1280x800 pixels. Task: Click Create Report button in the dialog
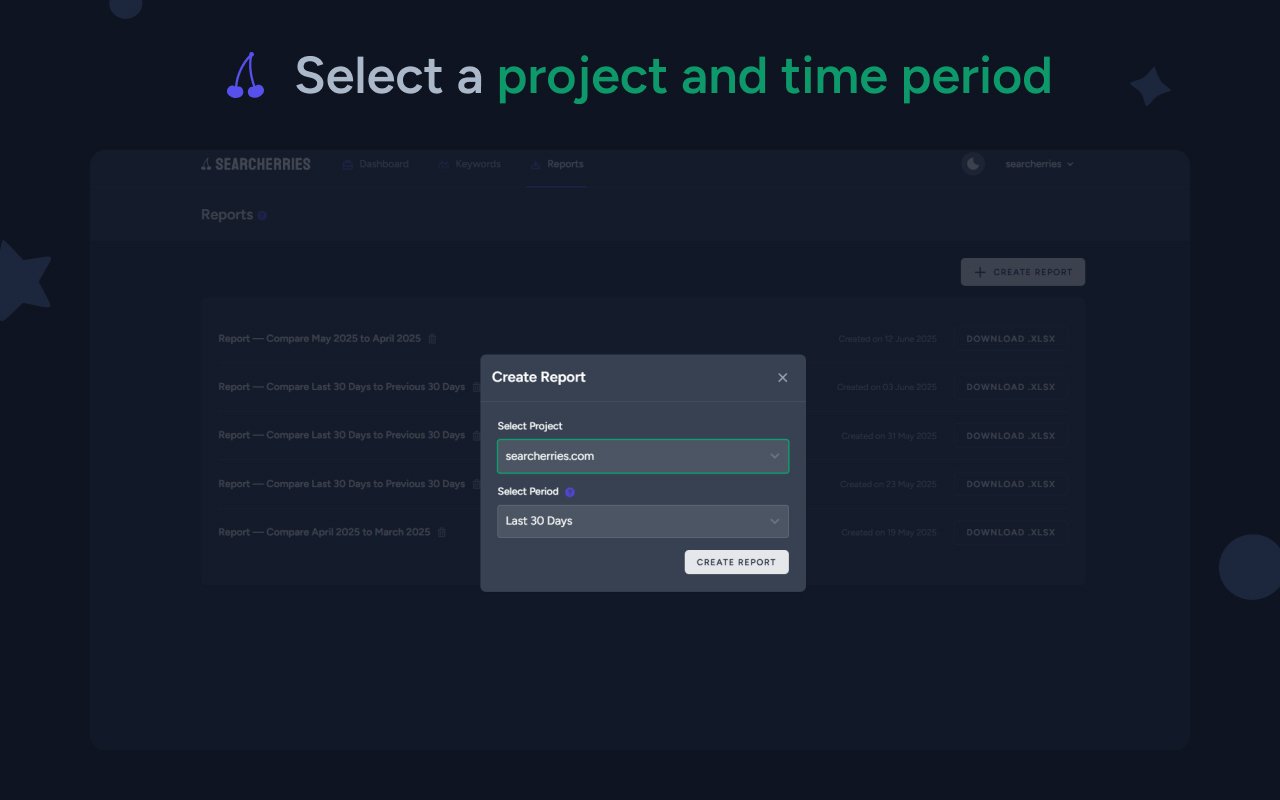pos(736,562)
